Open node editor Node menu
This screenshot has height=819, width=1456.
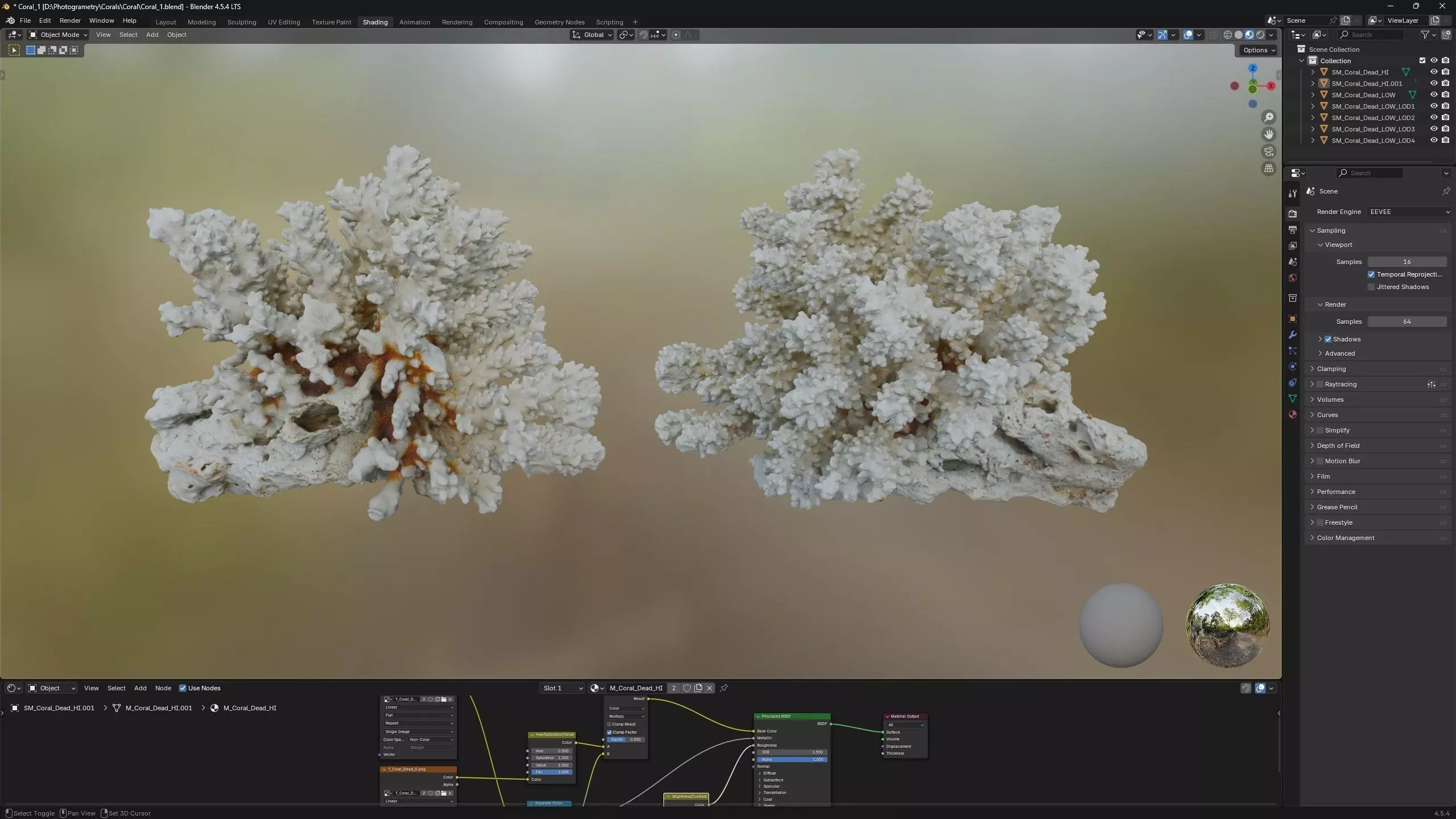[x=163, y=688]
